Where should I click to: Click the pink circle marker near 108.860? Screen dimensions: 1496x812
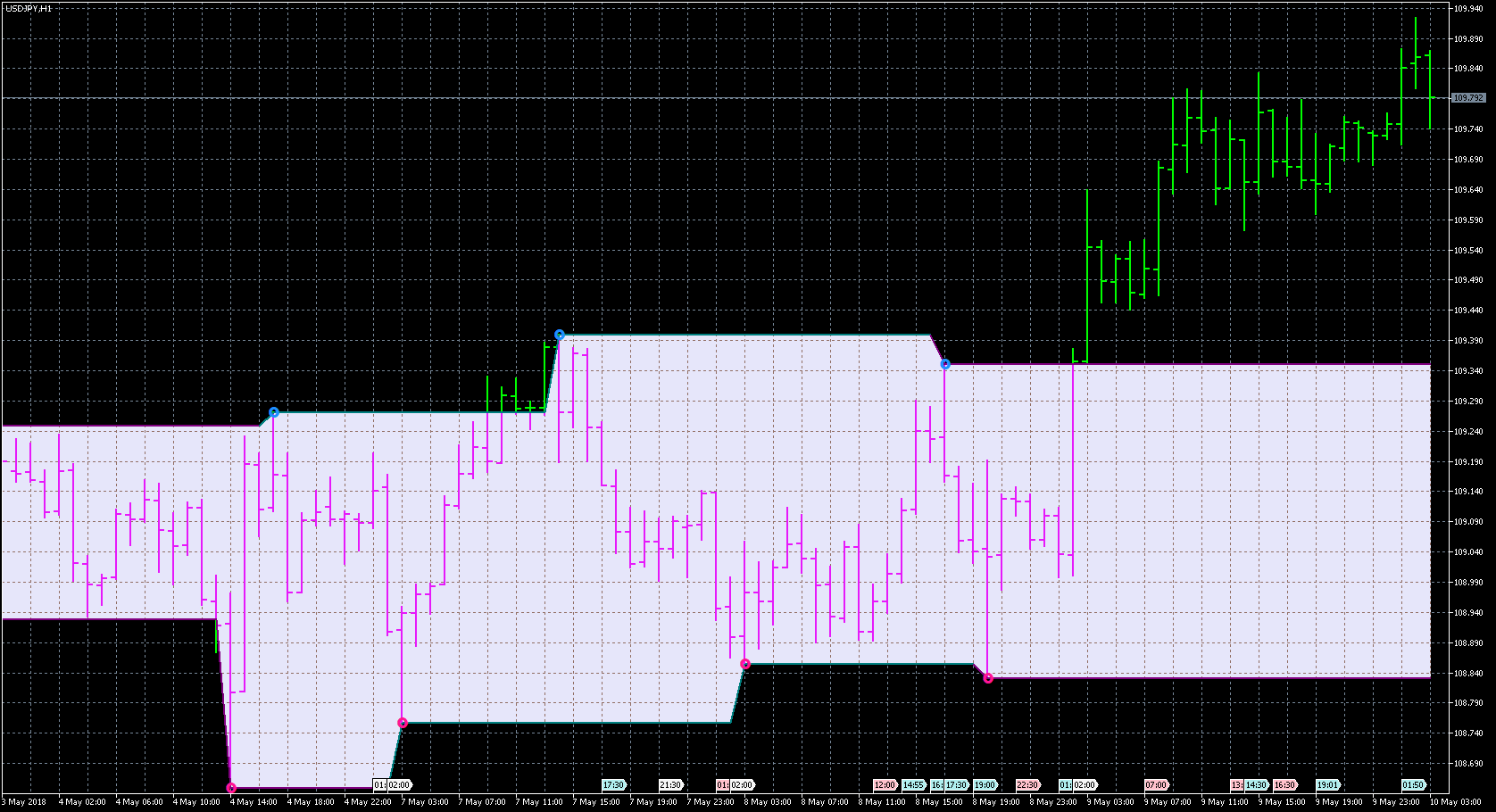pos(745,664)
